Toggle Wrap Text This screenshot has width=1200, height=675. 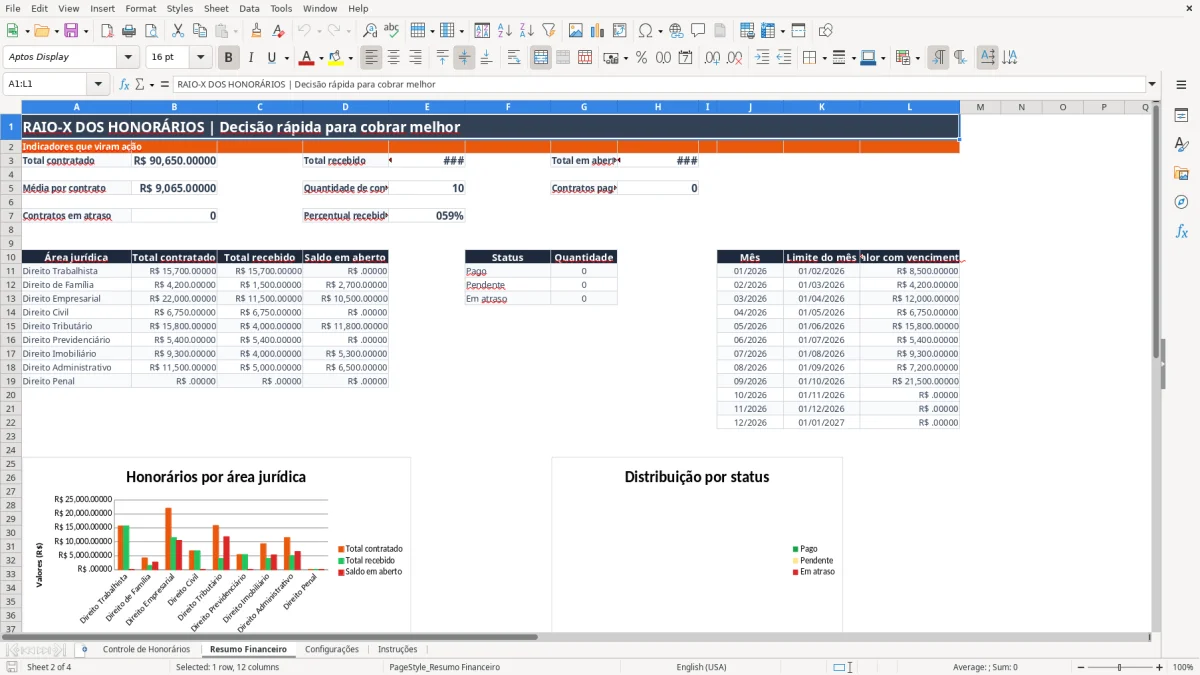(513, 57)
